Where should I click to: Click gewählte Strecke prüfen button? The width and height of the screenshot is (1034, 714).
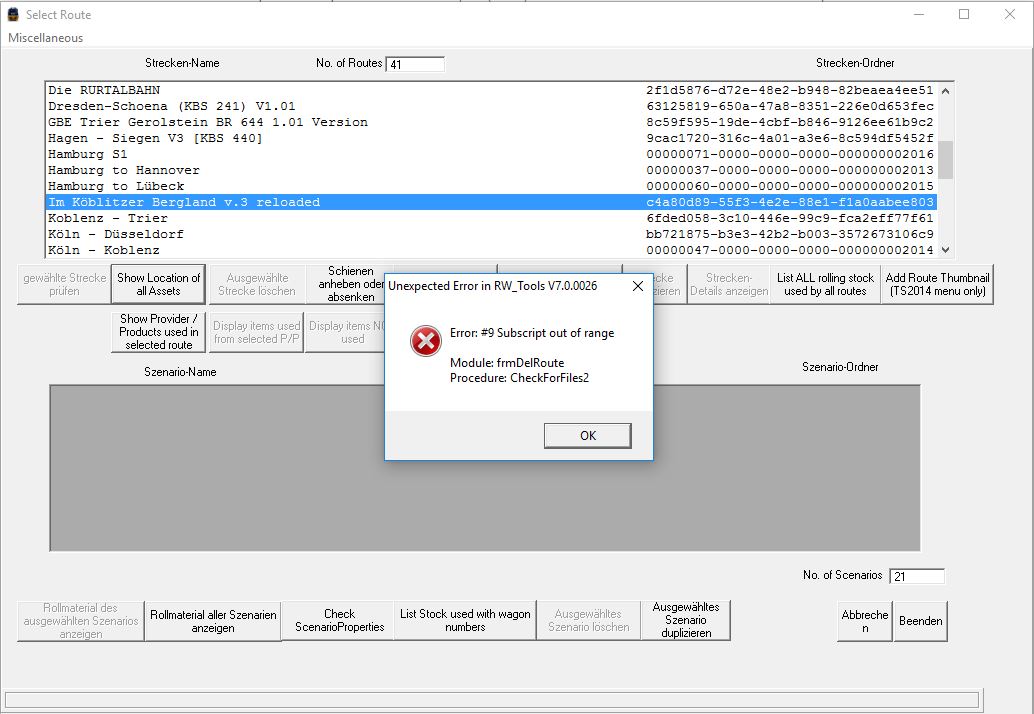click(64, 284)
